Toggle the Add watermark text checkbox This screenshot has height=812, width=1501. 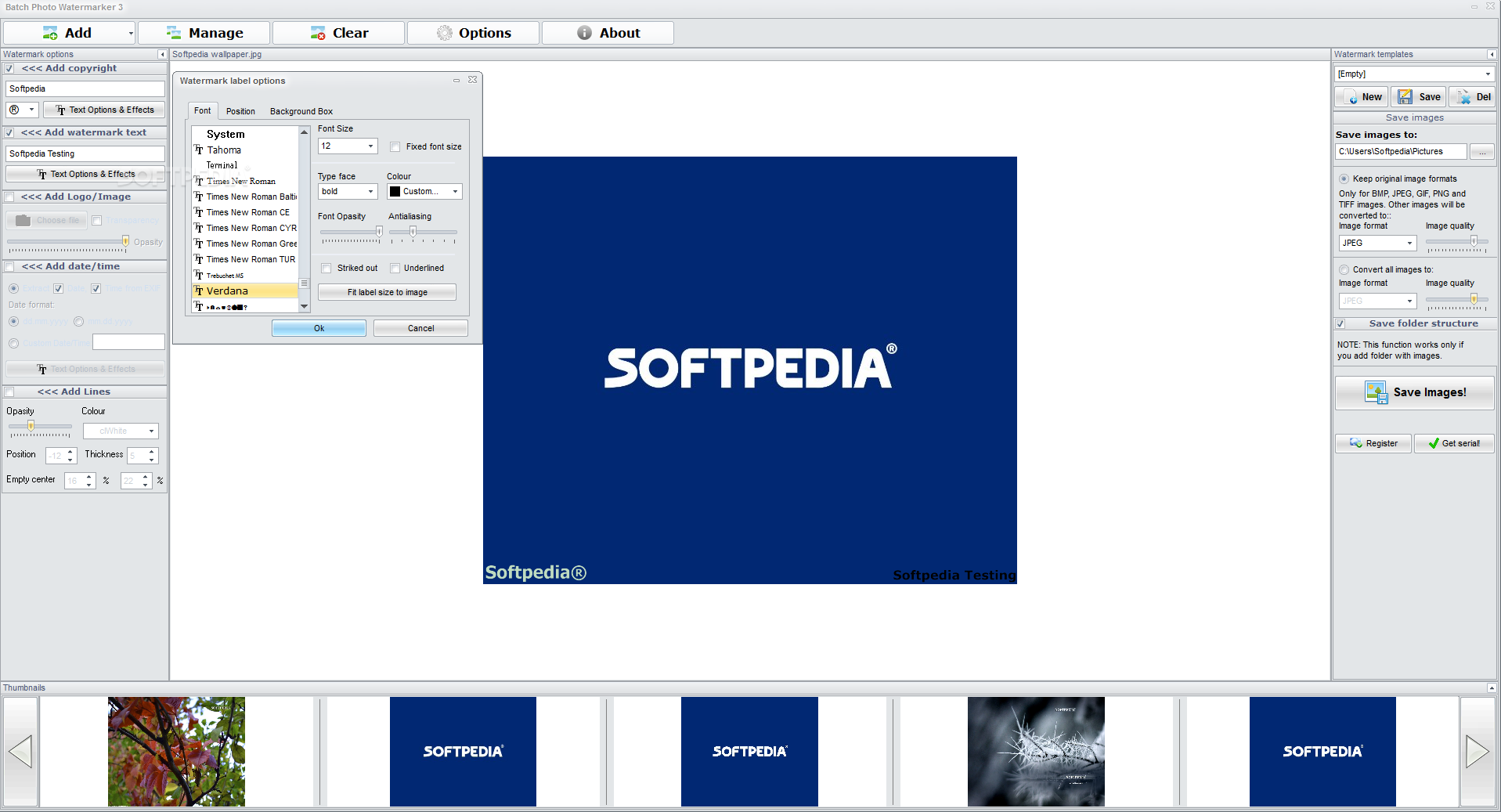click(9, 133)
